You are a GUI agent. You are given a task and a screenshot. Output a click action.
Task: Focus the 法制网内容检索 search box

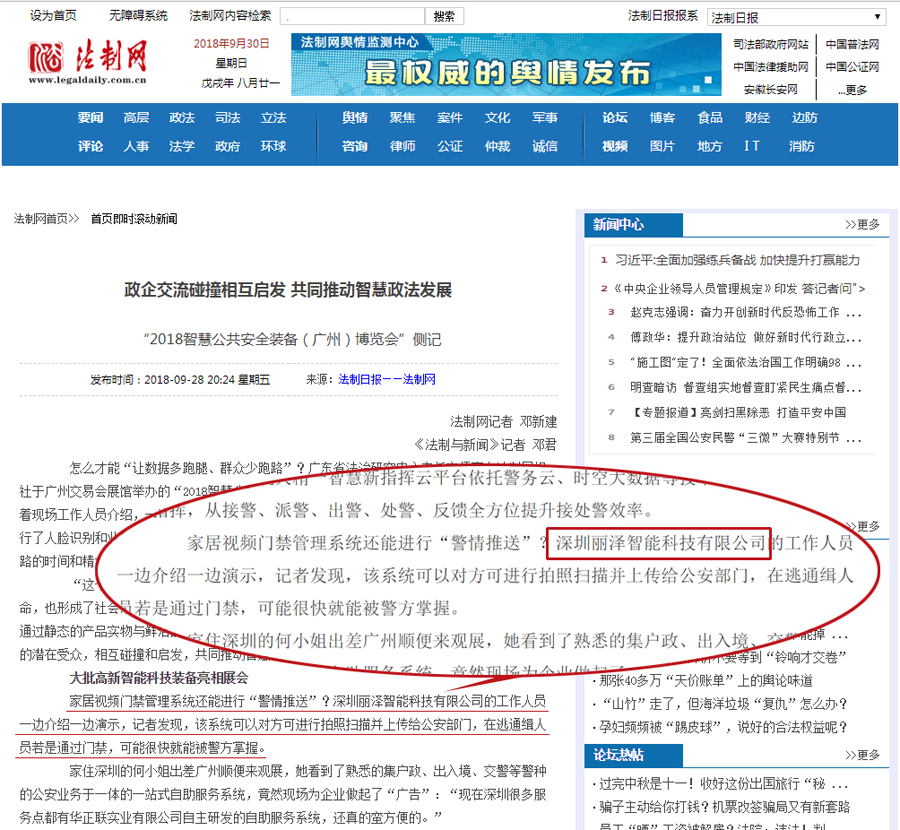click(x=352, y=16)
